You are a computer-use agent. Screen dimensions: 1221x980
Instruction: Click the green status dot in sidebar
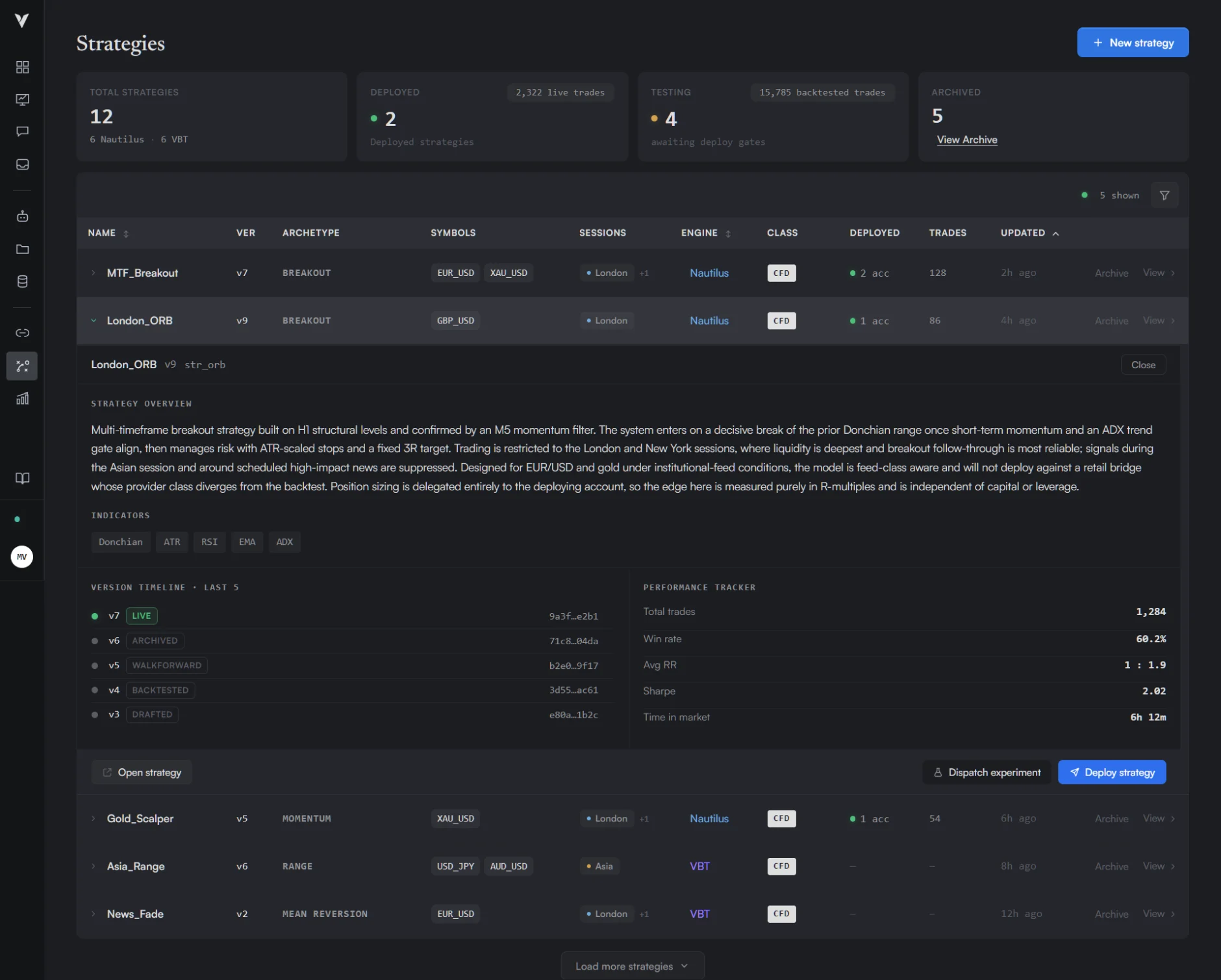[17, 520]
